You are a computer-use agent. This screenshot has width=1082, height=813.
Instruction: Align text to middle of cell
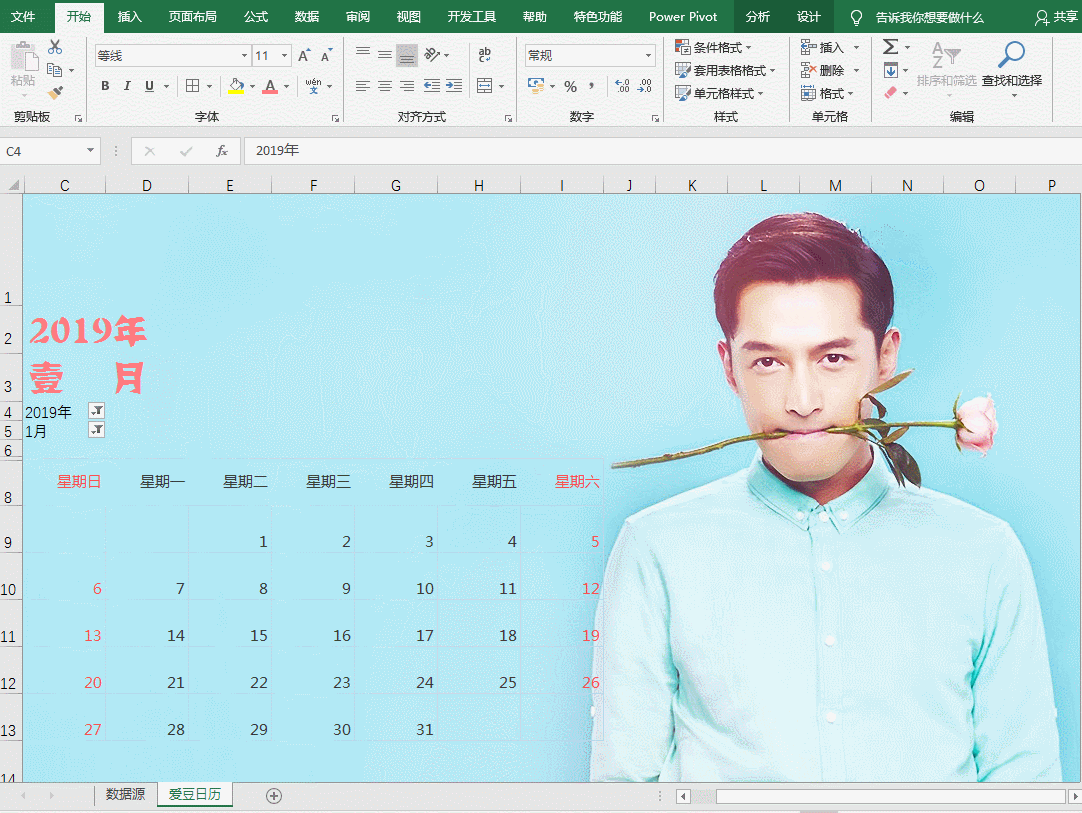coord(385,54)
